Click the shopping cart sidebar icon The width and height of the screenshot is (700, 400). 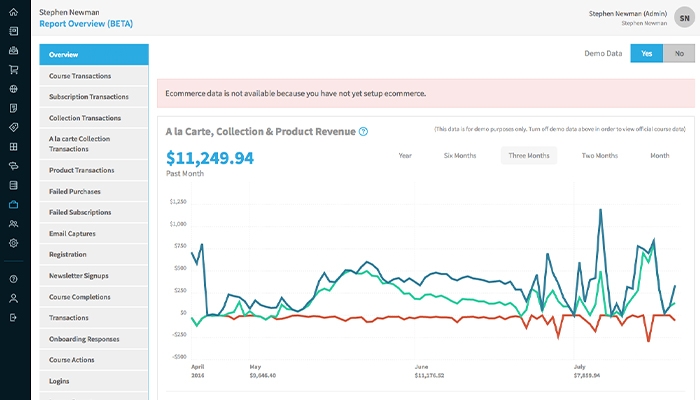click(14, 69)
